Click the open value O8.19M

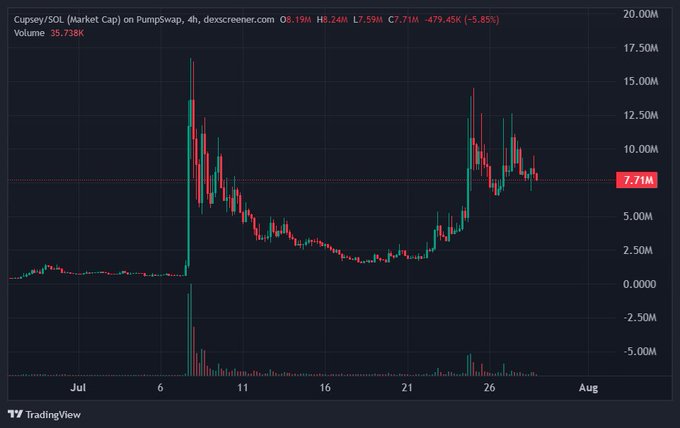[x=296, y=20]
